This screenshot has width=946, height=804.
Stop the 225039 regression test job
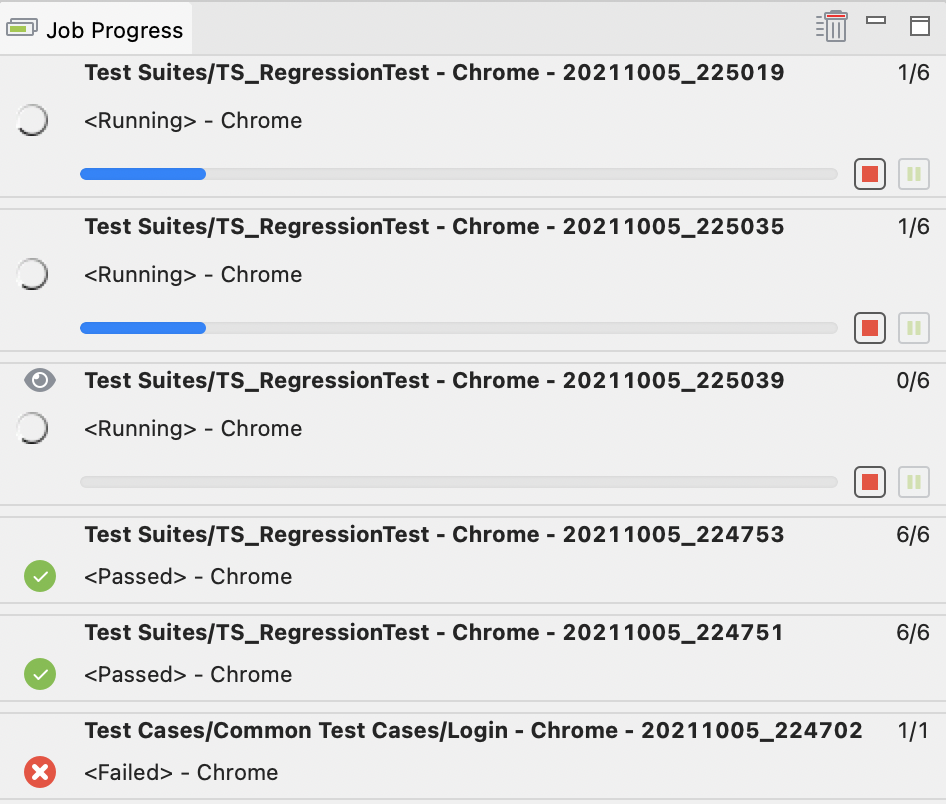[869, 482]
